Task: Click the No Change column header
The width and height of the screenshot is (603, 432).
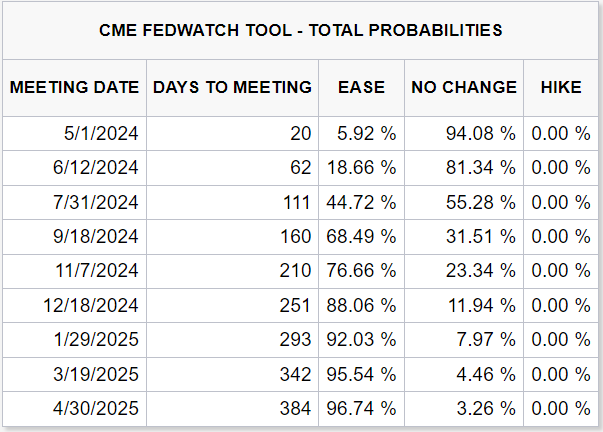Action: pyautogui.click(x=464, y=87)
